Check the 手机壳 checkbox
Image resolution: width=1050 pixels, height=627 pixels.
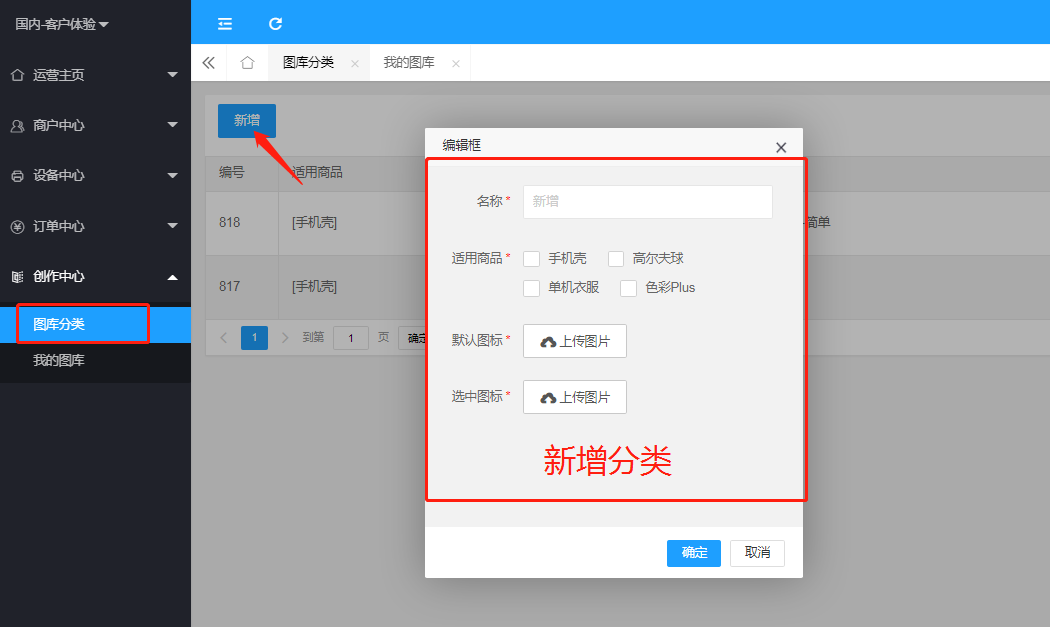[532, 259]
